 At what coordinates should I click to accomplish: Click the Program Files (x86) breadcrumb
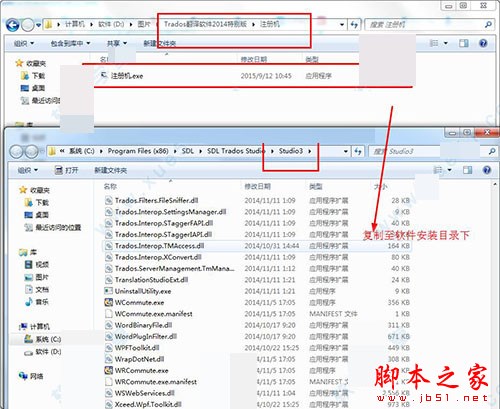point(138,151)
